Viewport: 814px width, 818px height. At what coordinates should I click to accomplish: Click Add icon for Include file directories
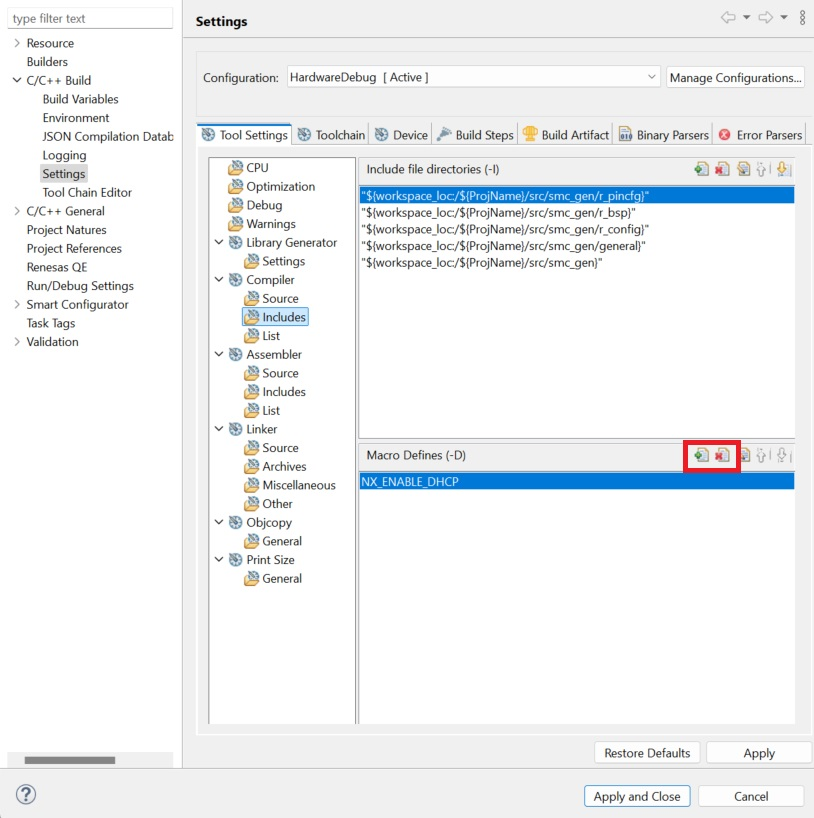[702, 169]
